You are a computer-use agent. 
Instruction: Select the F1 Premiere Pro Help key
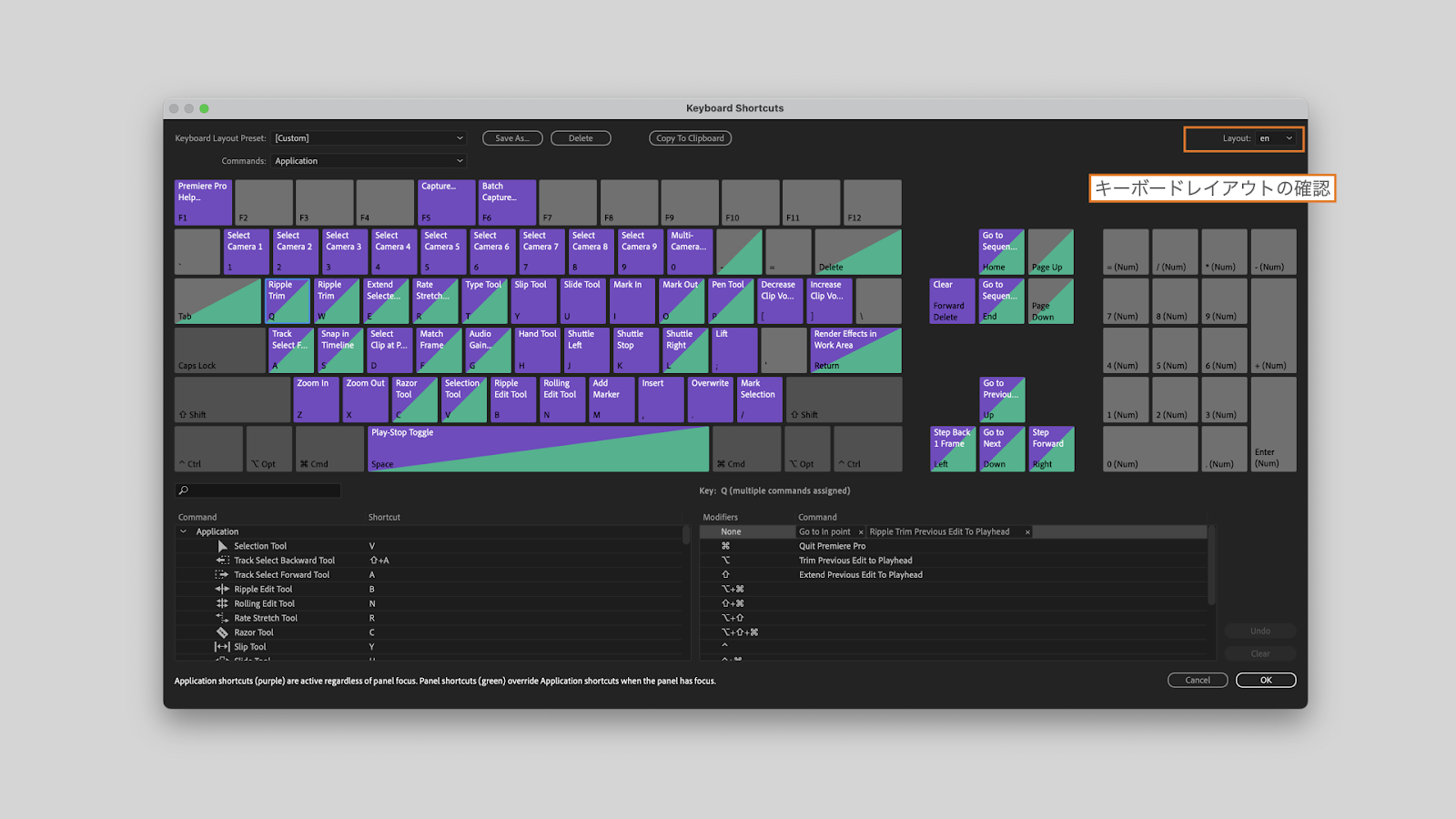pyautogui.click(x=203, y=202)
